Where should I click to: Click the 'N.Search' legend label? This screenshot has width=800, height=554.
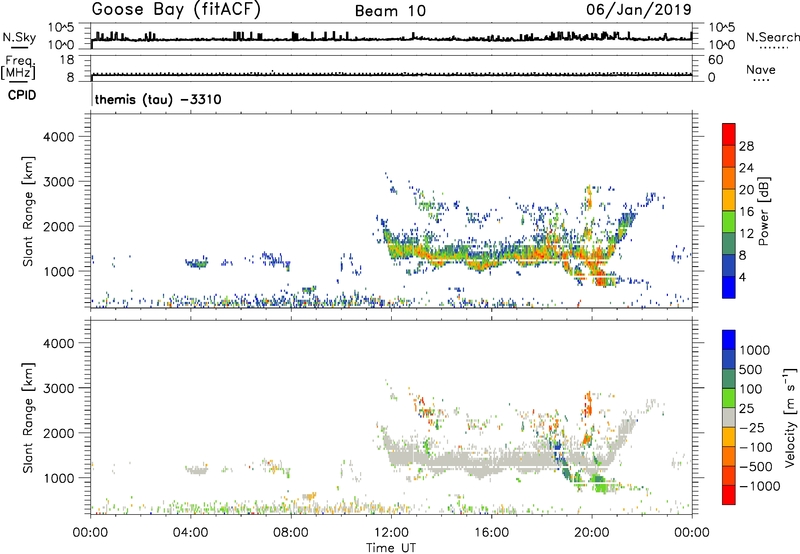pyautogui.click(x=773, y=37)
